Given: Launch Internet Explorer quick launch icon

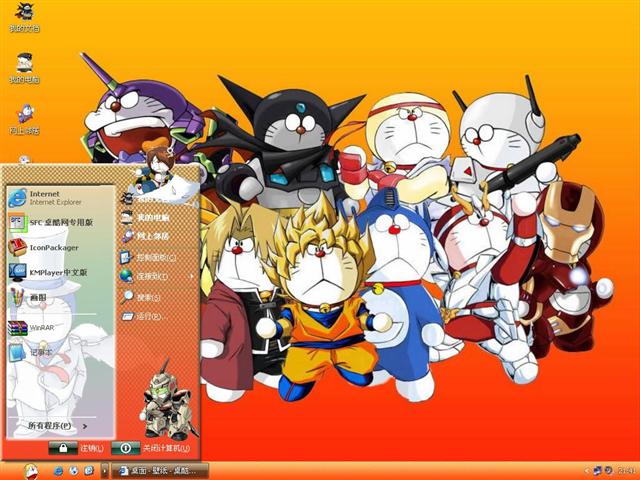Looking at the screenshot, I should pos(58,471).
